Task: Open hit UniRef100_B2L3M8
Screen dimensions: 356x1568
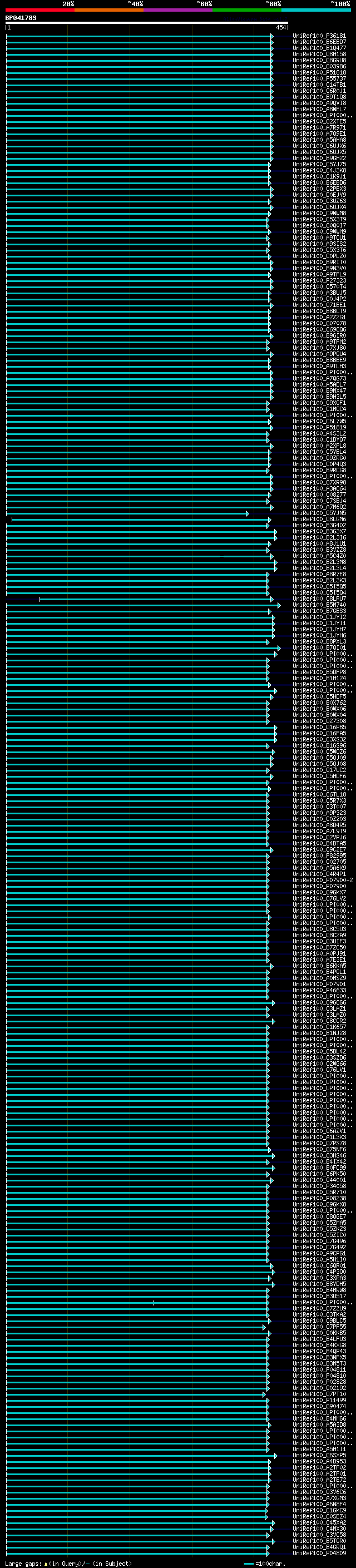Action: (319, 562)
